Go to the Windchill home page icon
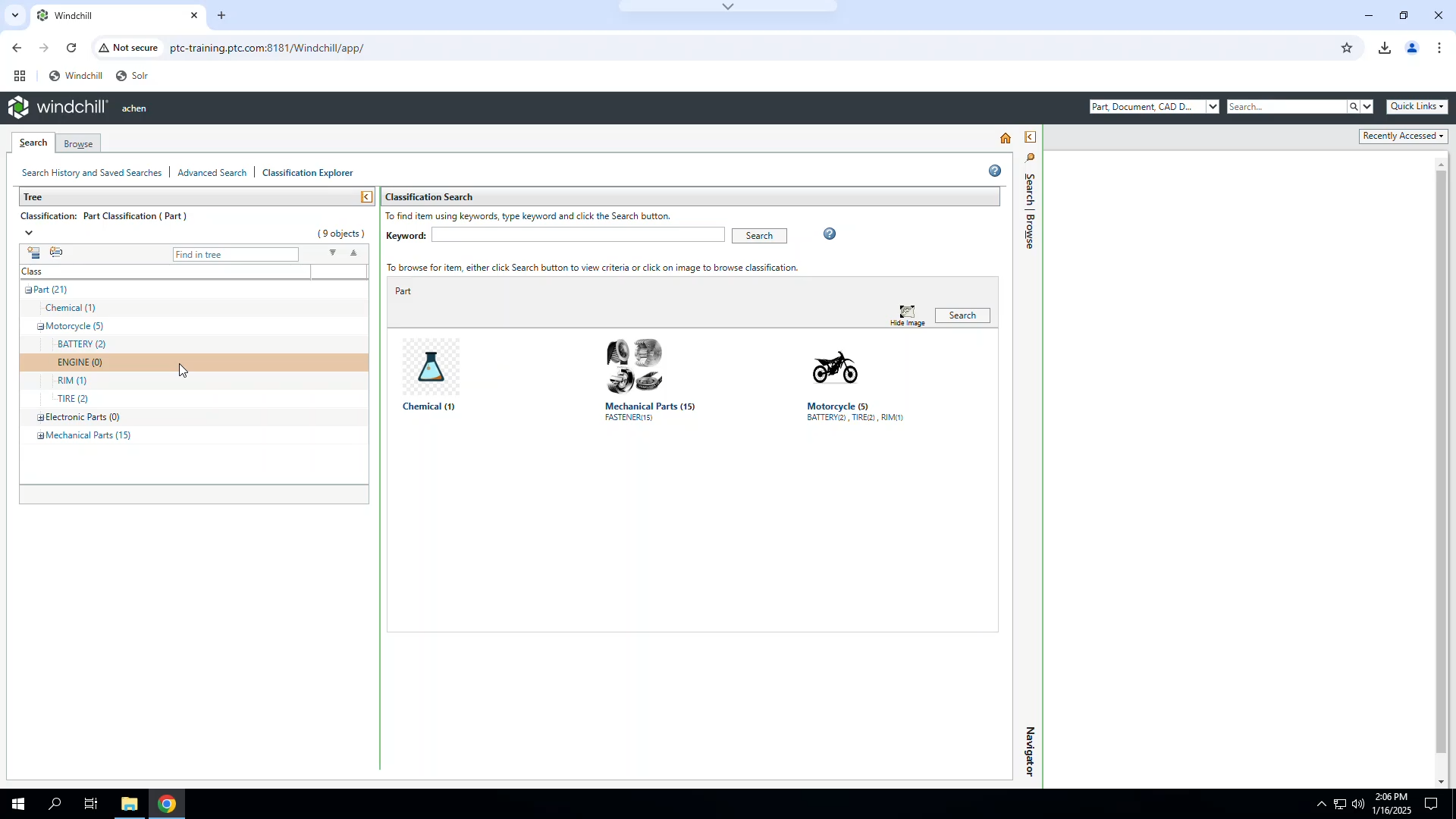The image size is (1456, 819). click(1005, 138)
